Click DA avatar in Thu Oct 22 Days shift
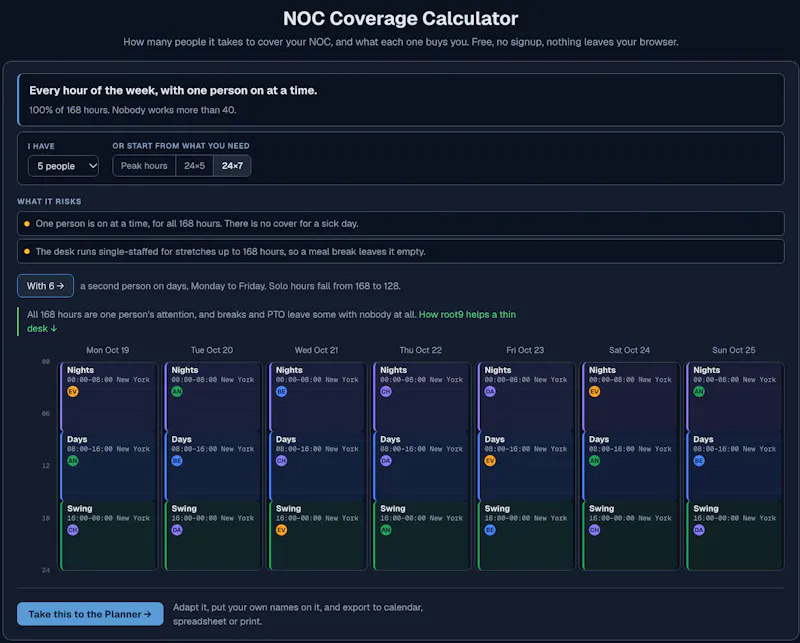The width and height of the screenshot is (800, 643). point(386,461)
